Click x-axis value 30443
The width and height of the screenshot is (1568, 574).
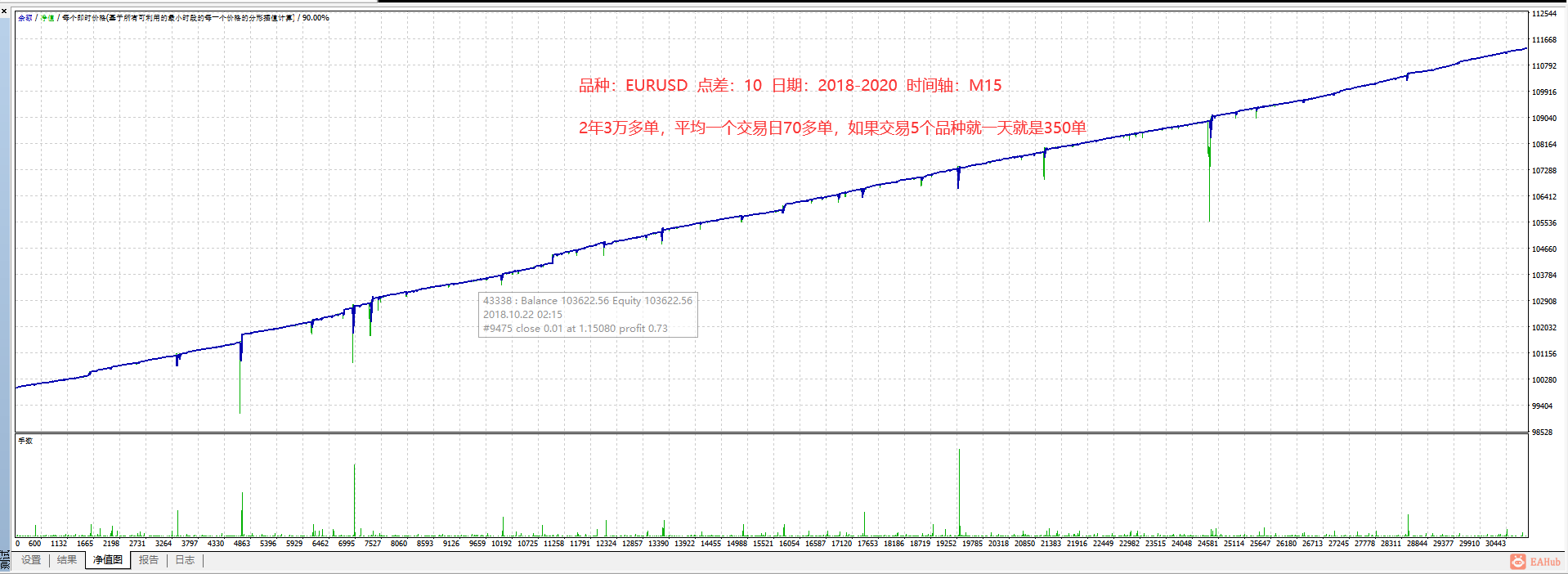[1495, 544]
